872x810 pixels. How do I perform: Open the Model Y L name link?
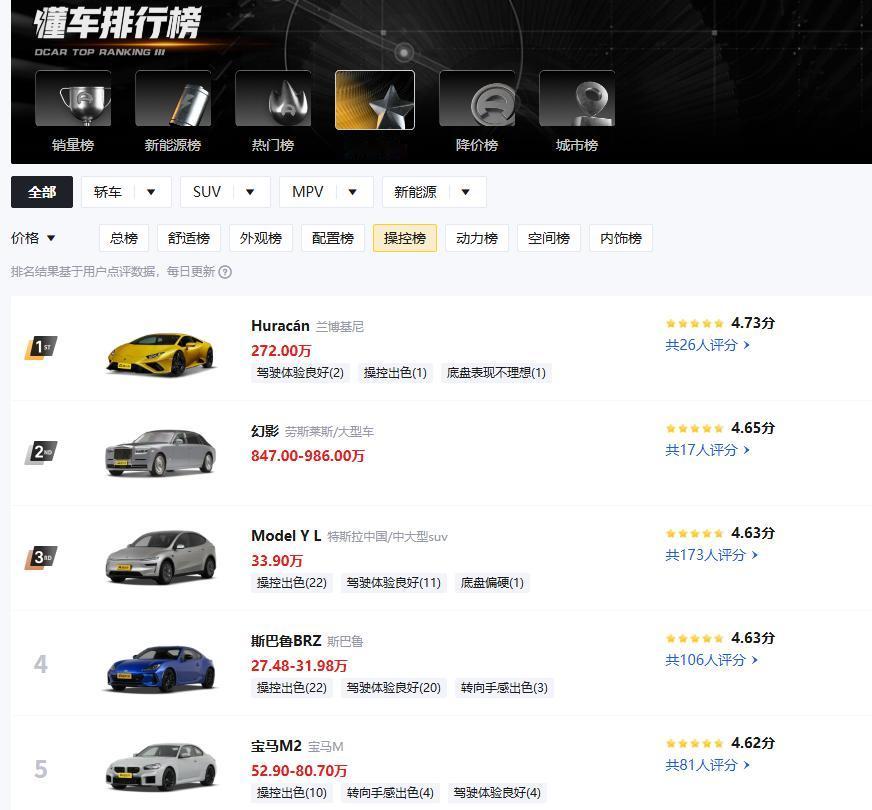click(x=286, y=536)
